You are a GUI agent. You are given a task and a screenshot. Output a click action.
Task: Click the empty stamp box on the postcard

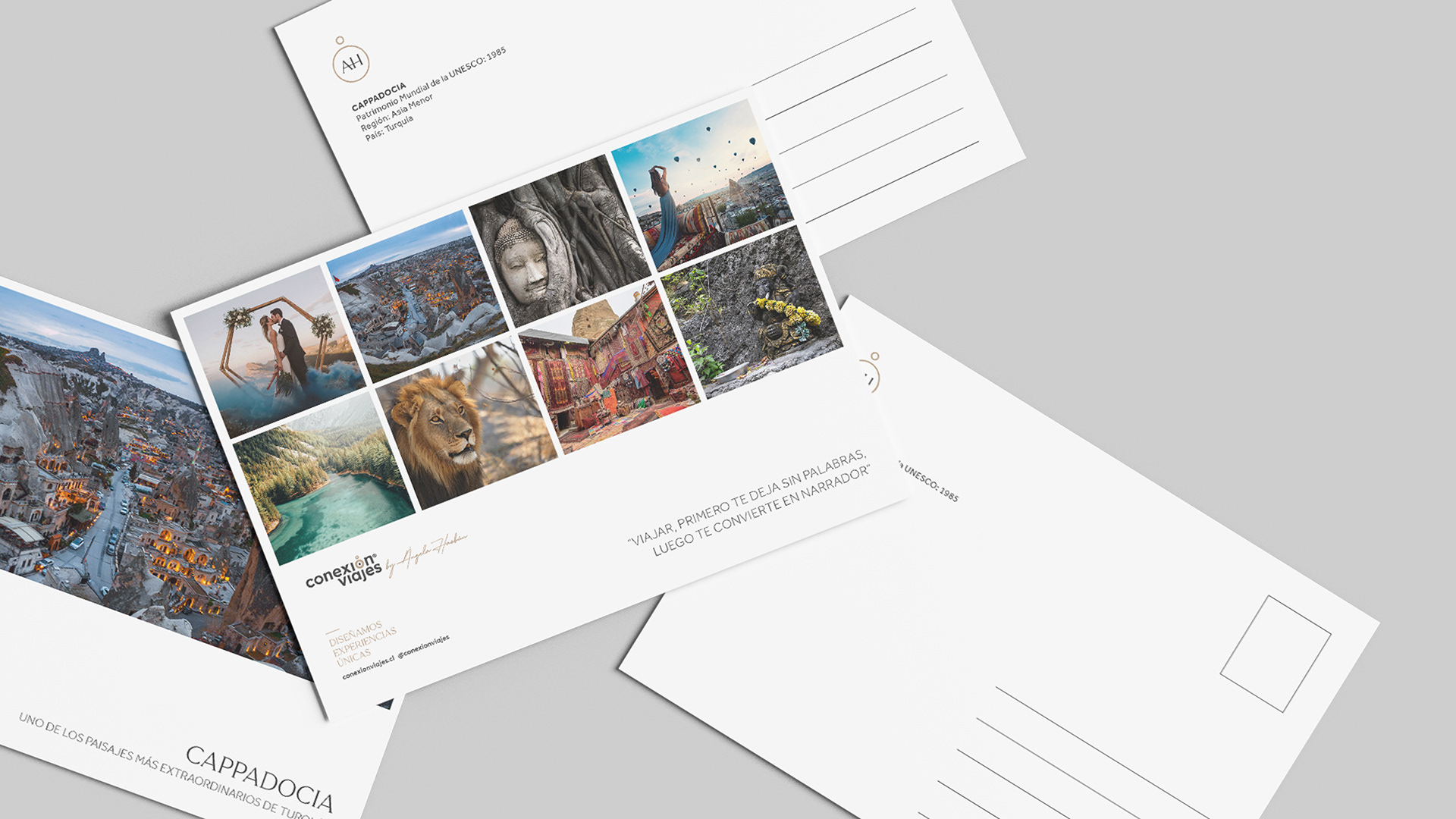tap(1276, 654)
